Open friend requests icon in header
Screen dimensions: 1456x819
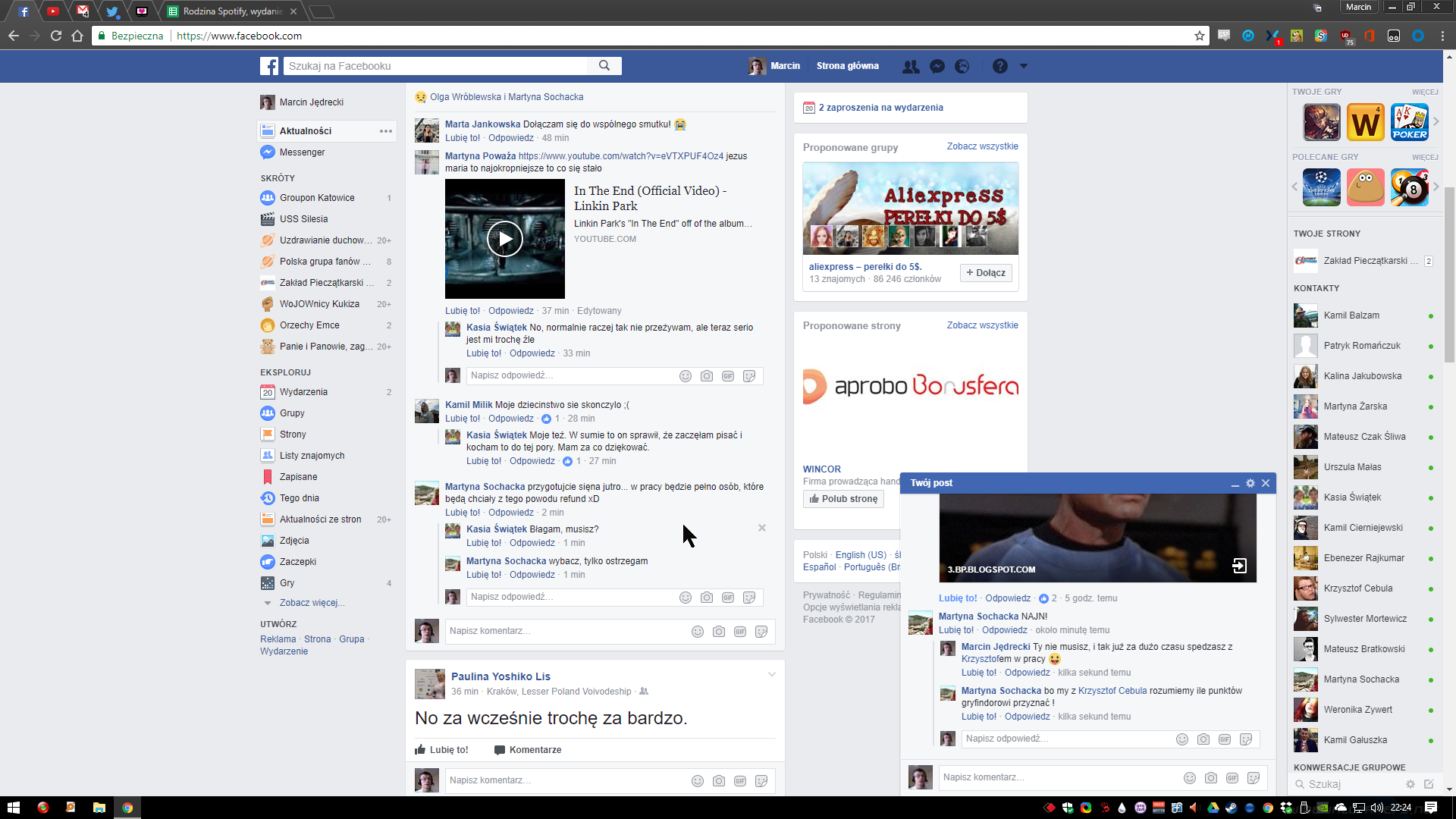[911, 66]
